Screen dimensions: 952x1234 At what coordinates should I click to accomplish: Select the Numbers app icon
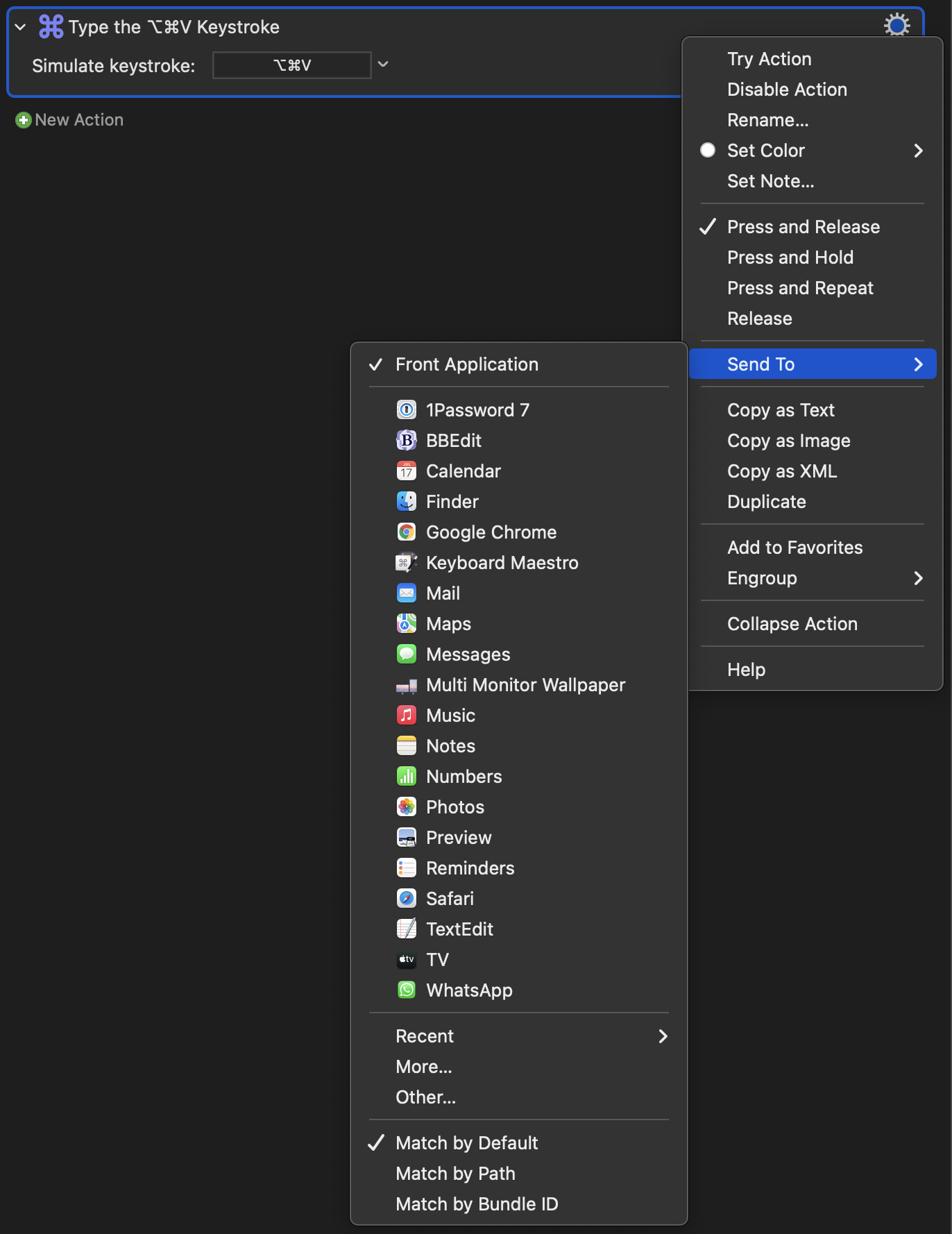407,776
